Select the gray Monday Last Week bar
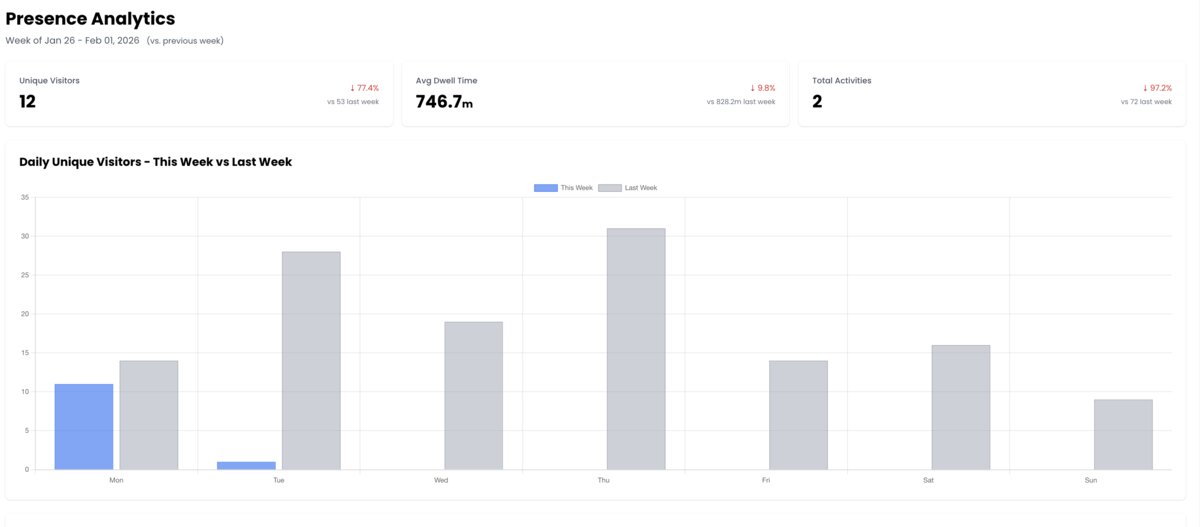1200x527 pixels. [149, 414]
